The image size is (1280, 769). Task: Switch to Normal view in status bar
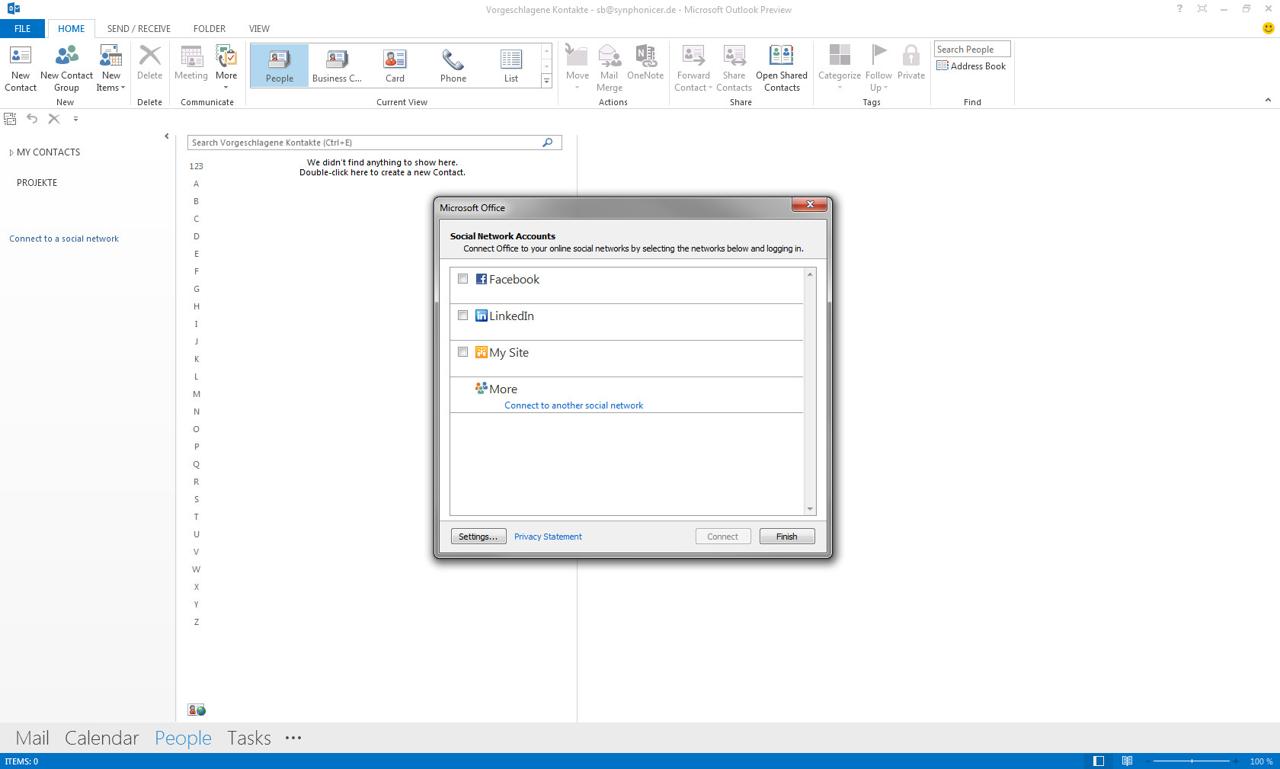(1098, 761)
